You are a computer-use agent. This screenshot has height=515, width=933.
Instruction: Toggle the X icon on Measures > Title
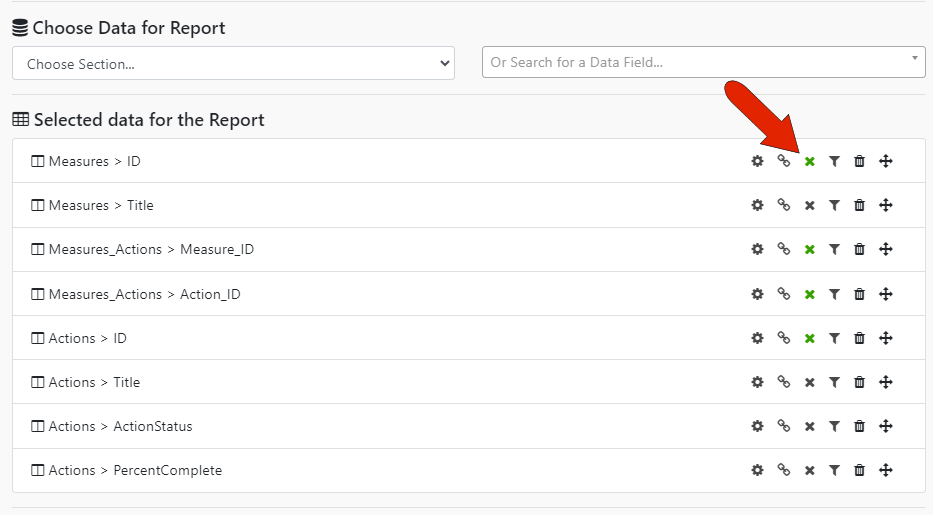click(809, 205)
